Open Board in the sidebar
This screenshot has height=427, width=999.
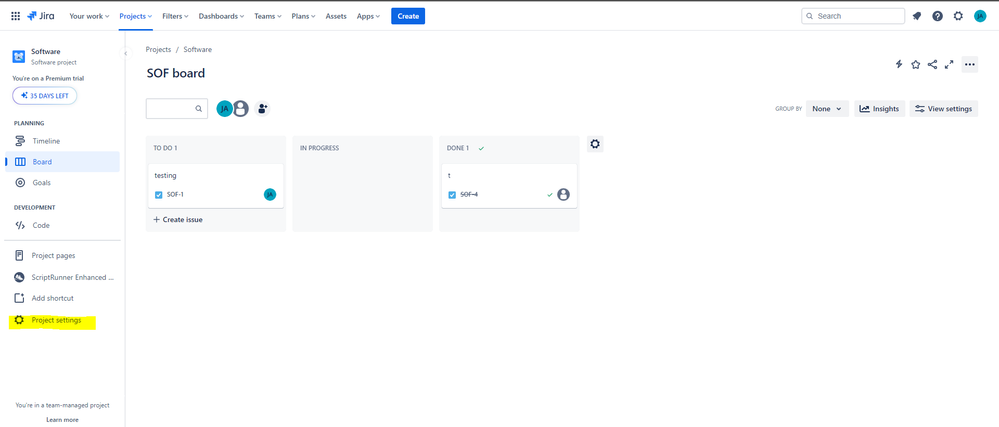pyautogui.click(x=62, y=162)
